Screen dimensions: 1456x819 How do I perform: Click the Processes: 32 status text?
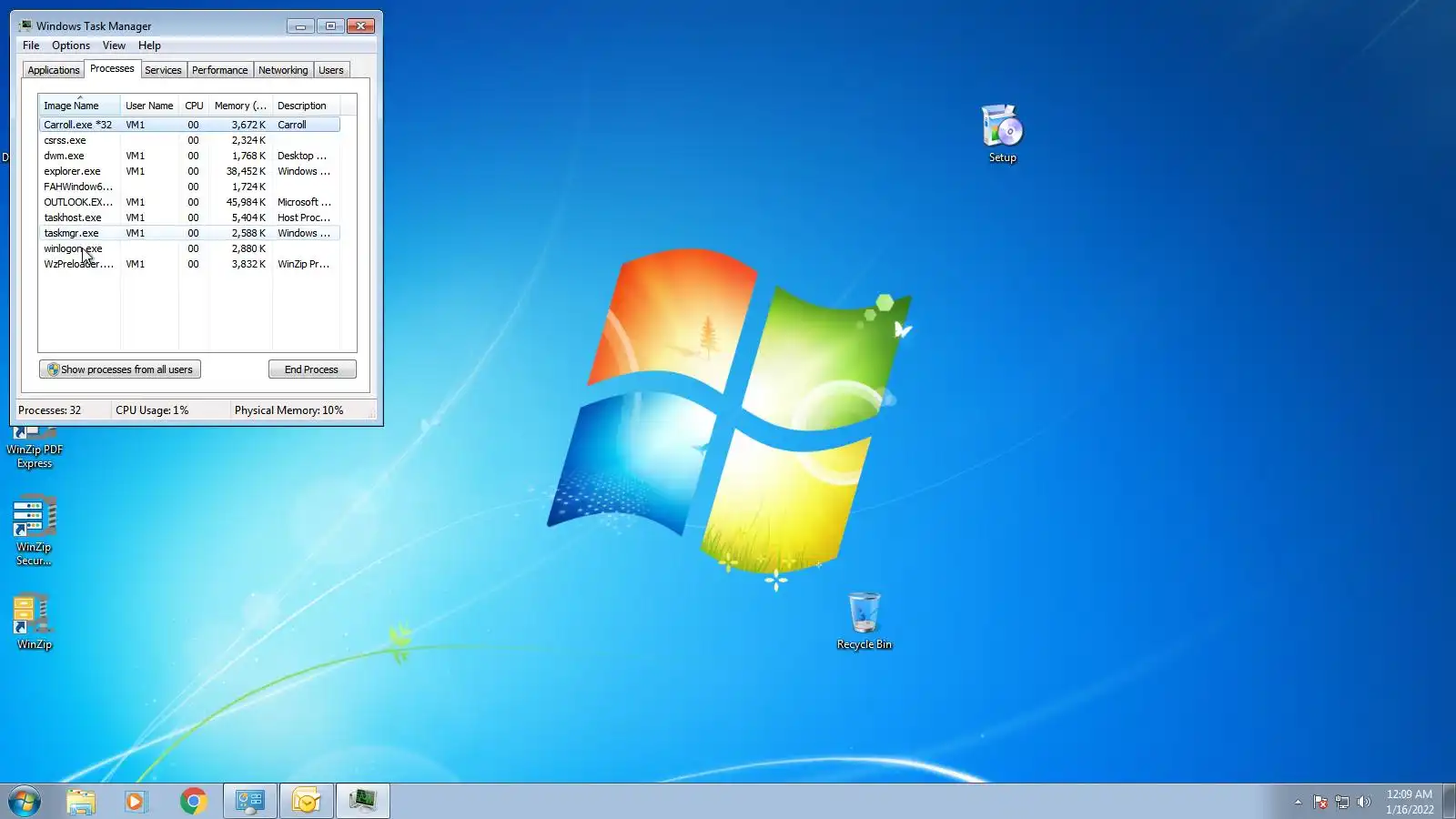[50, 410]
